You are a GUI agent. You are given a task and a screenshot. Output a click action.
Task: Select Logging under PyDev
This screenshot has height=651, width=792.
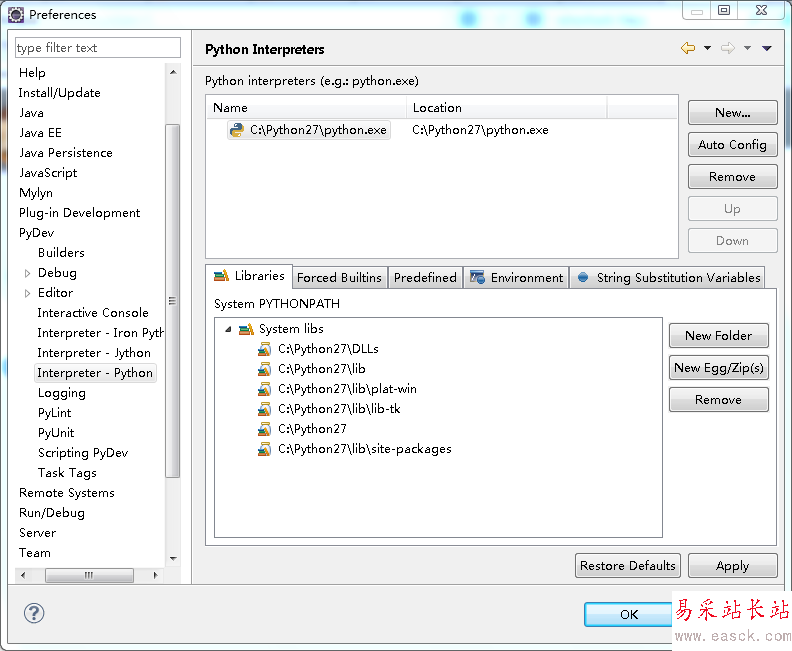[x=62, y=393]
